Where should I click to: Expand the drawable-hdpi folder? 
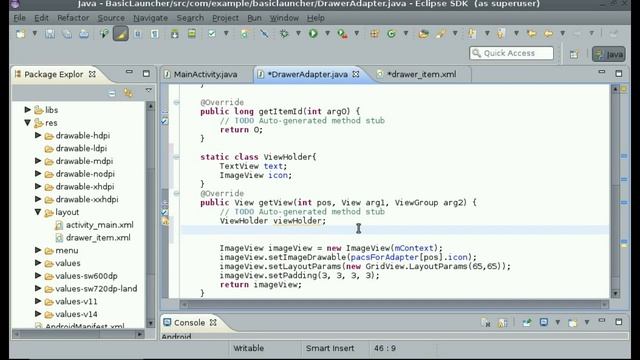38,135
